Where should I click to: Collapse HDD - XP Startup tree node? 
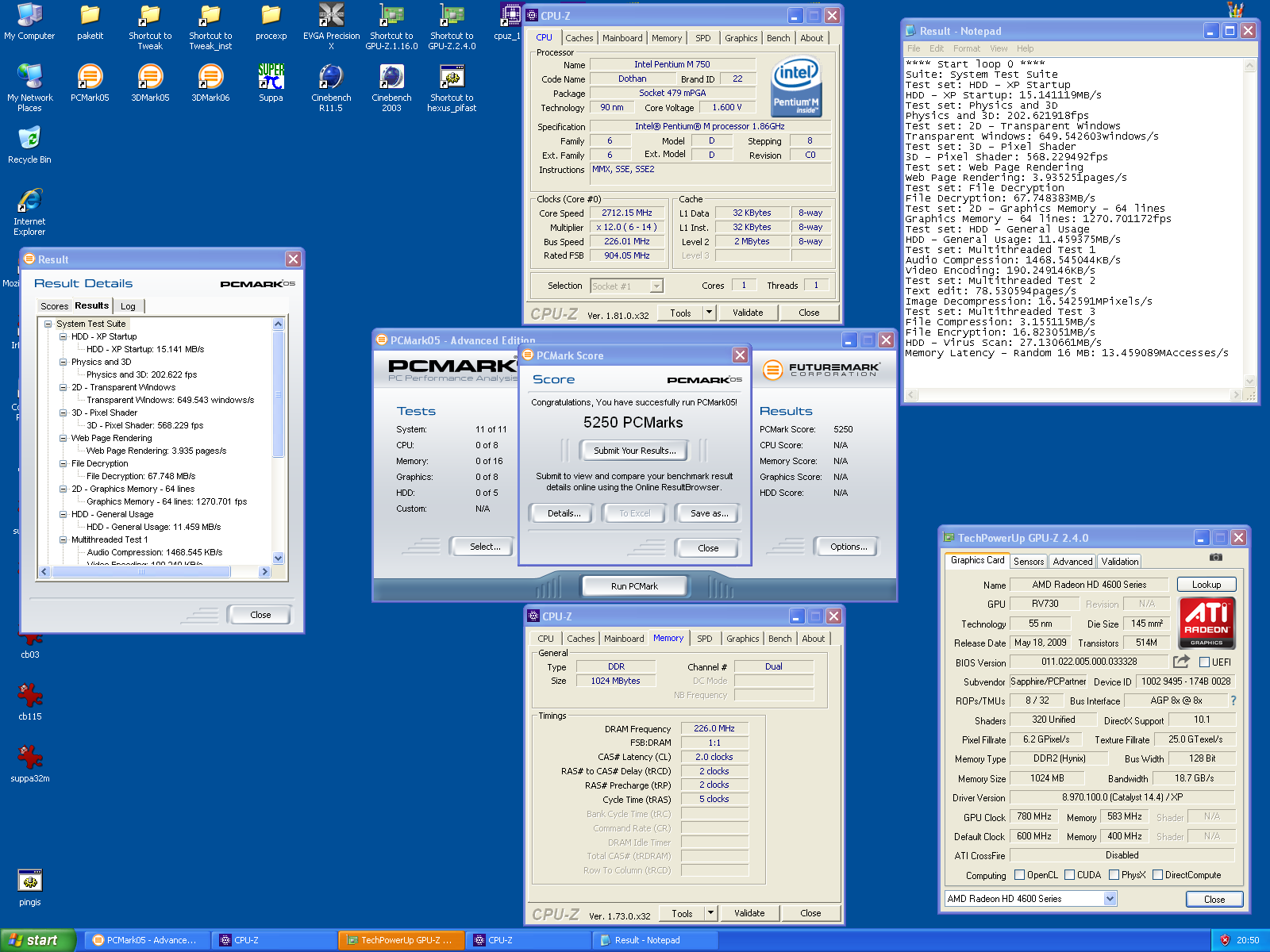point(63,336)
